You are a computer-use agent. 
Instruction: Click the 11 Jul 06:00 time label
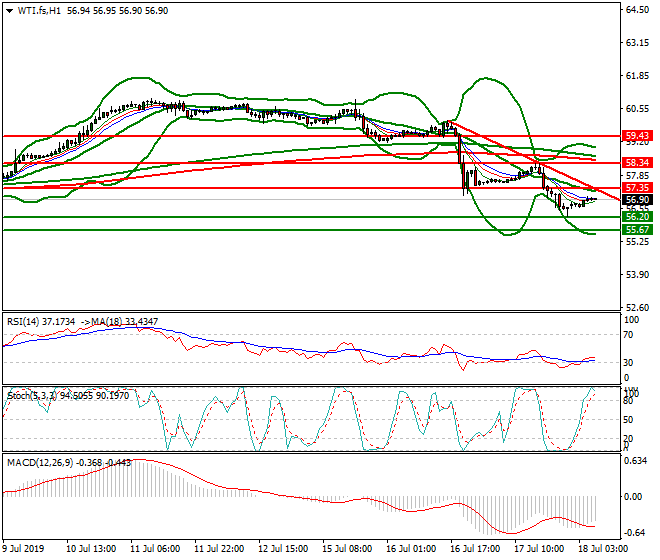(155, 549)
